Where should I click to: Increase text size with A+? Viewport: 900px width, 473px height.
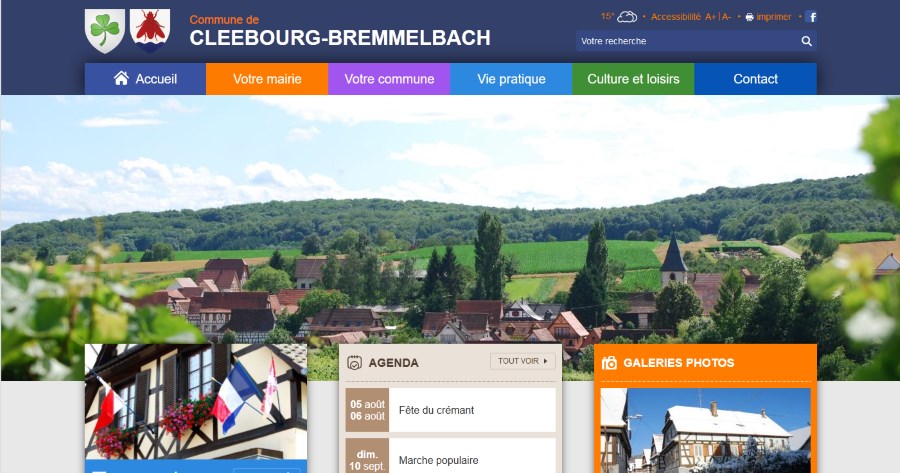point(710,17)
